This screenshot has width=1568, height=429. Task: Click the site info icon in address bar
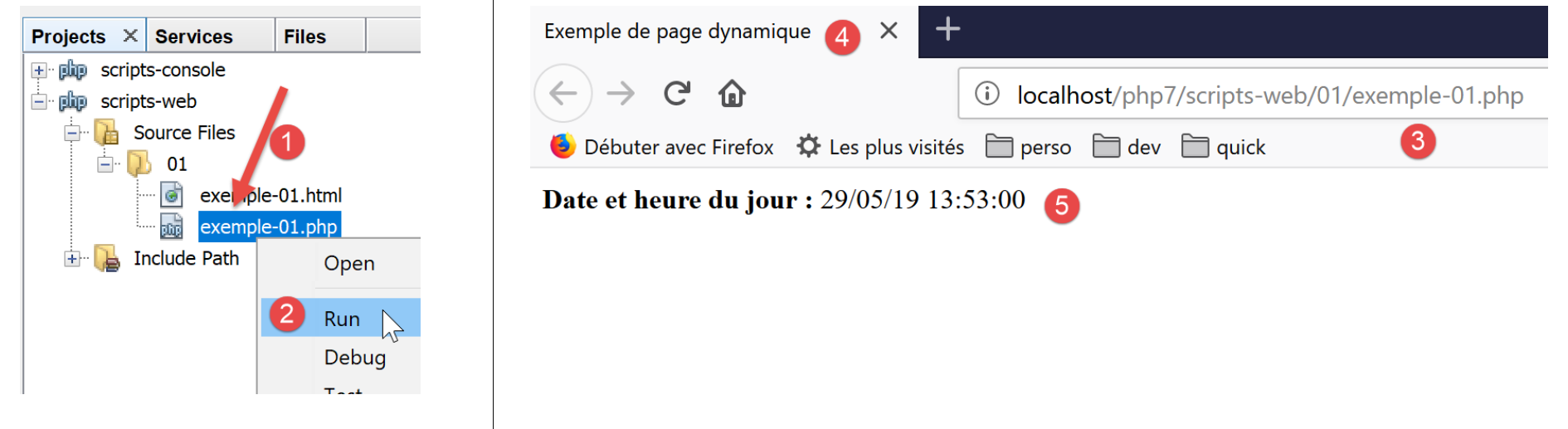[986, 94]
